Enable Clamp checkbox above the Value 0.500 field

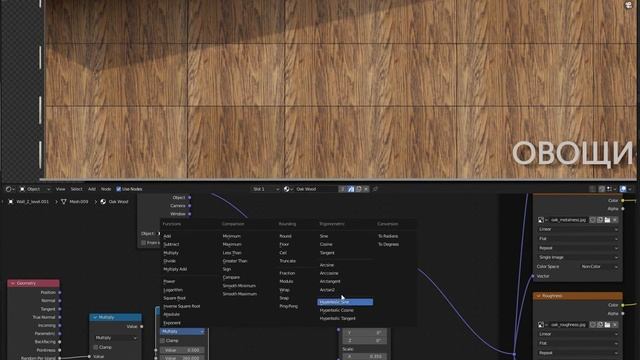click(x=162, y=340)
